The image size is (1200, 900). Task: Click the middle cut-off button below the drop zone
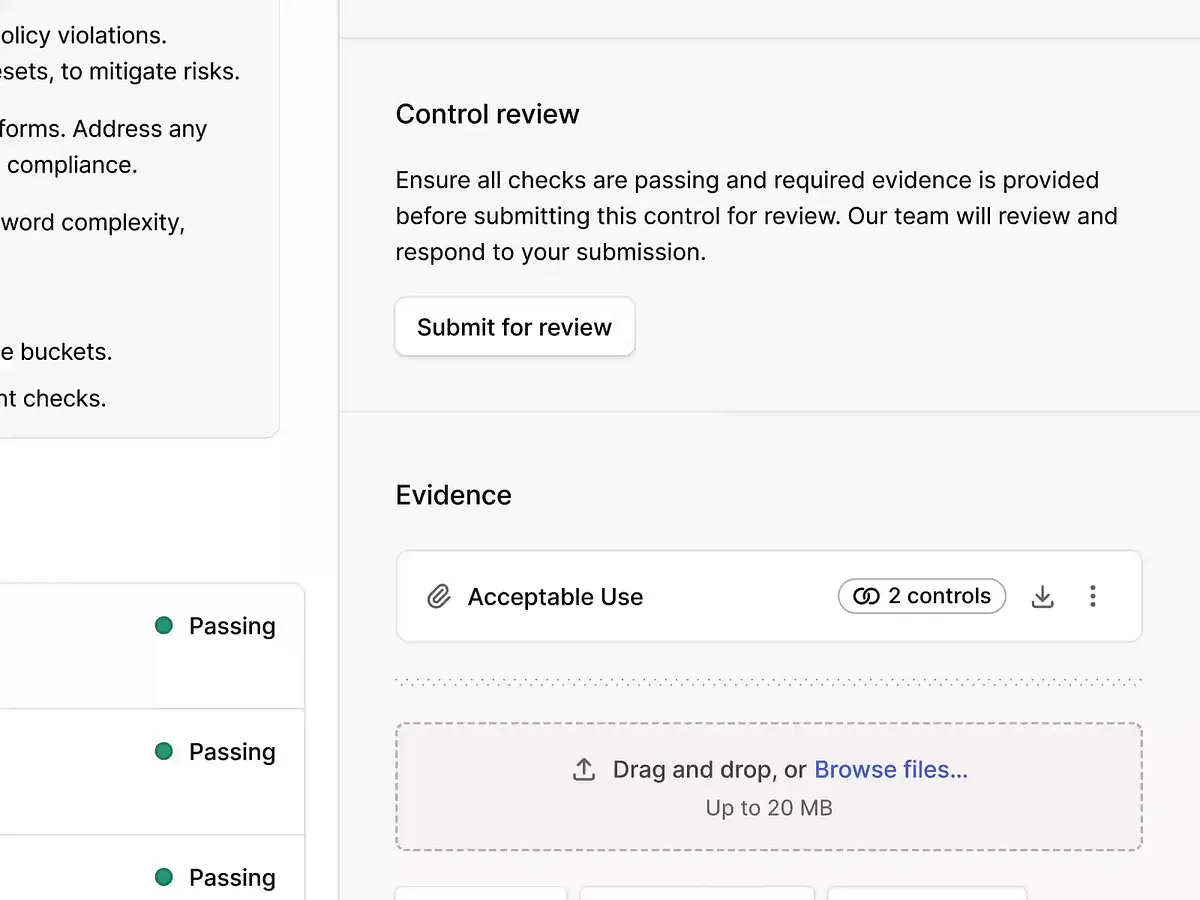697,893
